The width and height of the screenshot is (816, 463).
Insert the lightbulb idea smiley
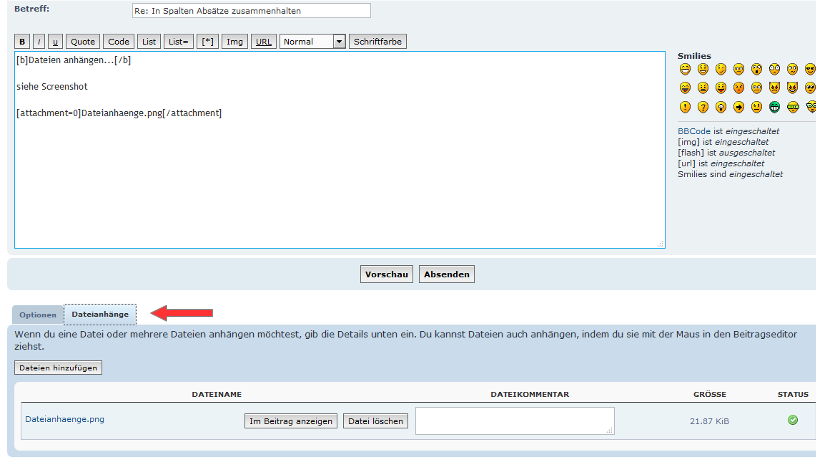coord(721,107)
